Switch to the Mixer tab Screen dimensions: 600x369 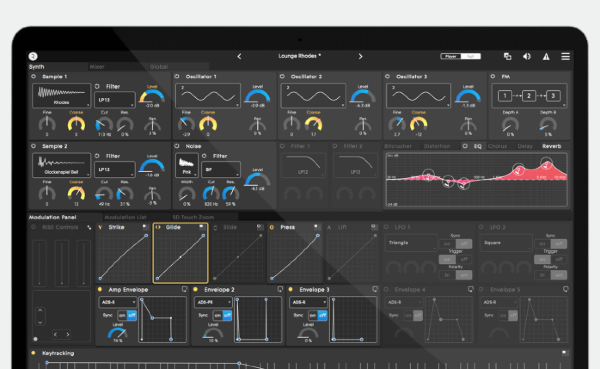pyautogui.click(x=97, y=67)
